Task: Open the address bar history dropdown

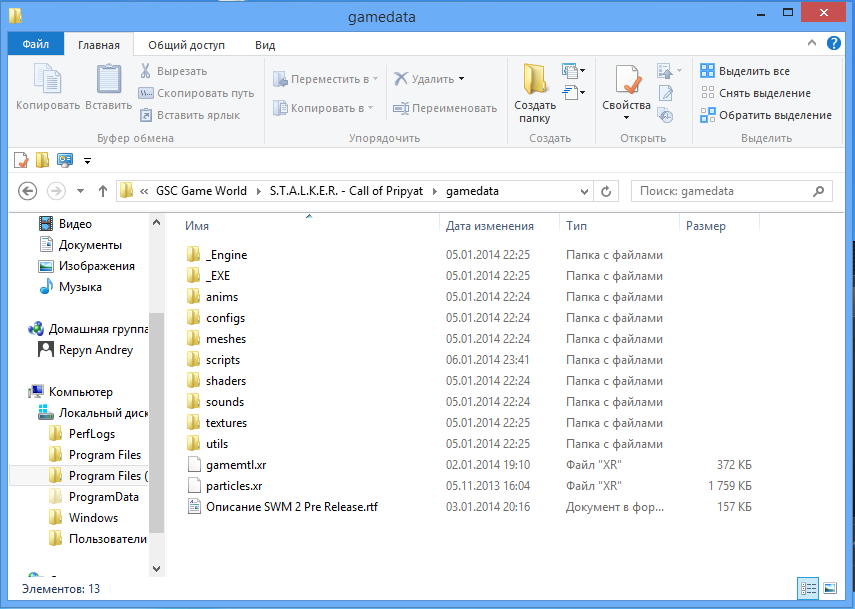Action: [584, 191]
